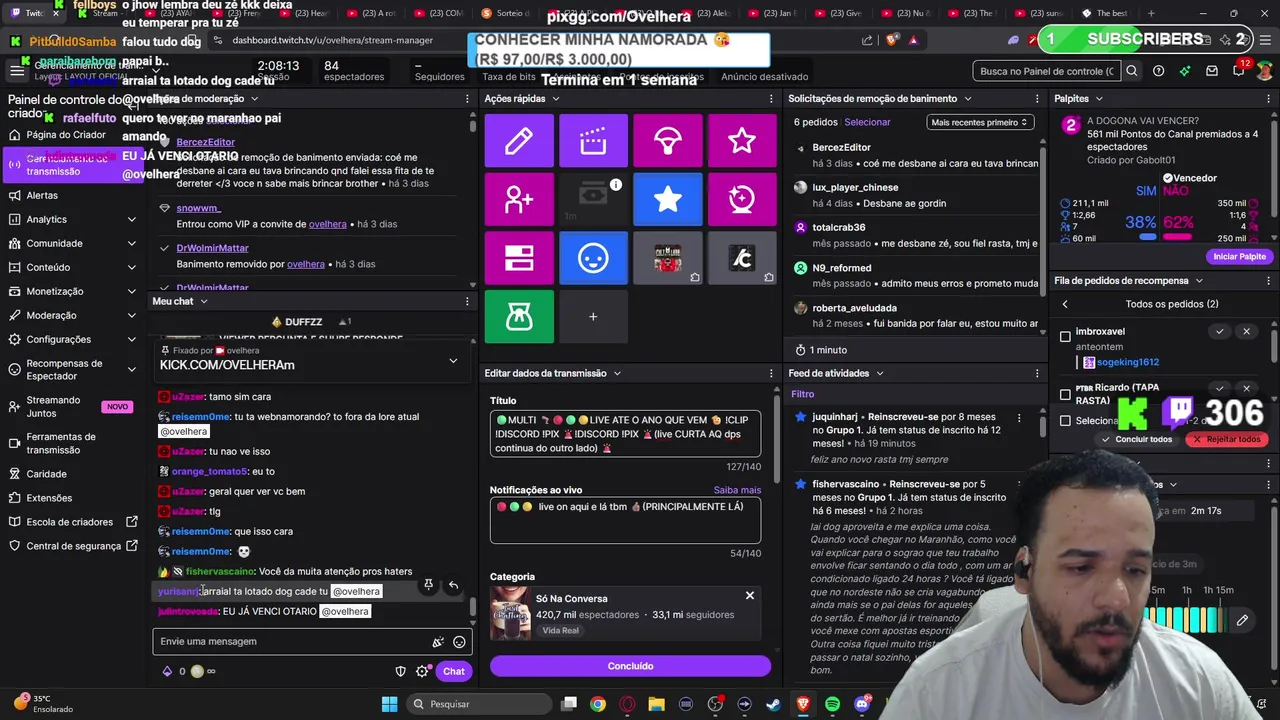
Task: Click the green bag quick action tile
Action: (x=519, y=316)
